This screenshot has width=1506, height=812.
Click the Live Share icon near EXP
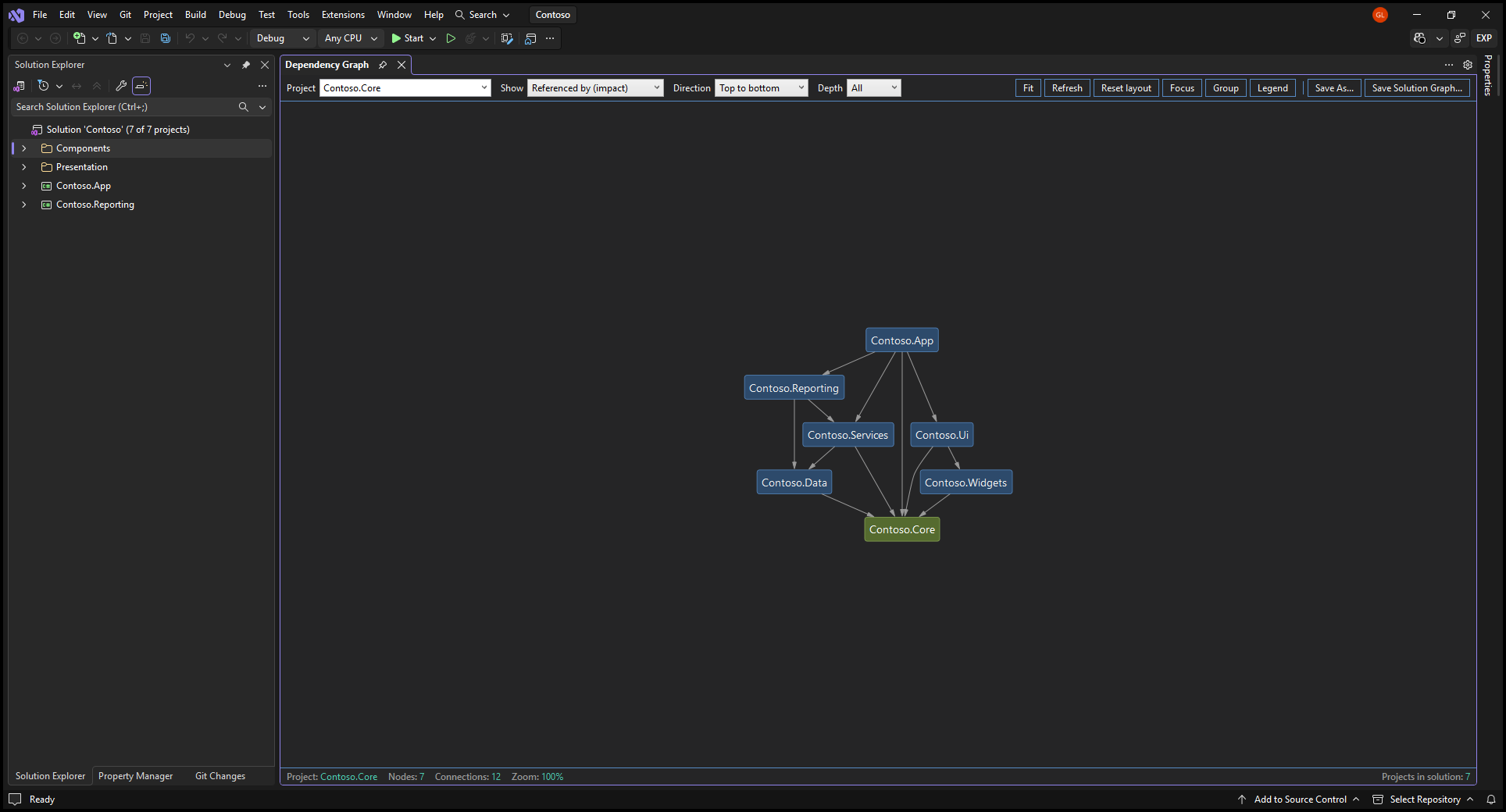pyautogui.click(x=1460, y=38)
